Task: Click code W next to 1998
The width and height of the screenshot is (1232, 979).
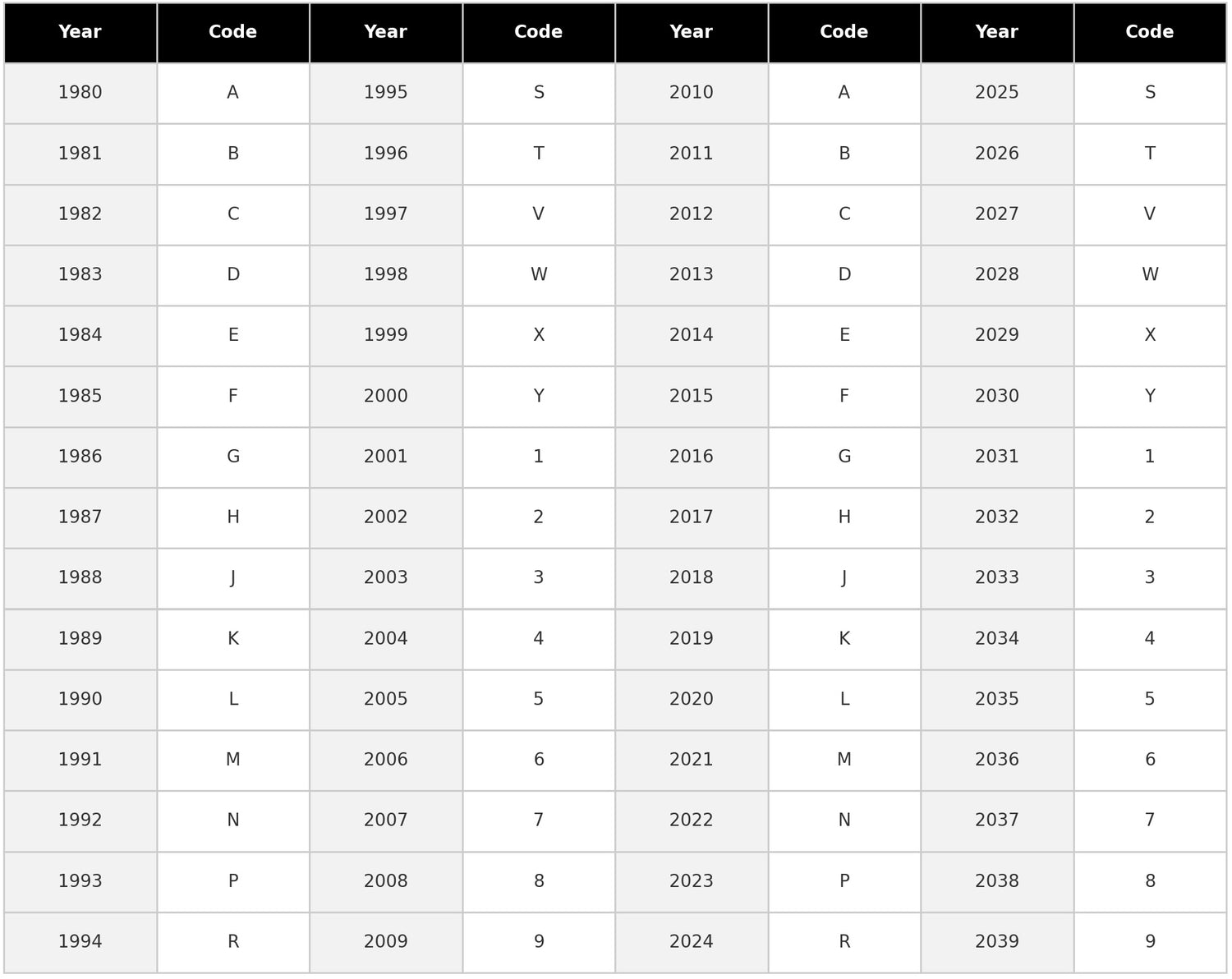Action: 538,275
